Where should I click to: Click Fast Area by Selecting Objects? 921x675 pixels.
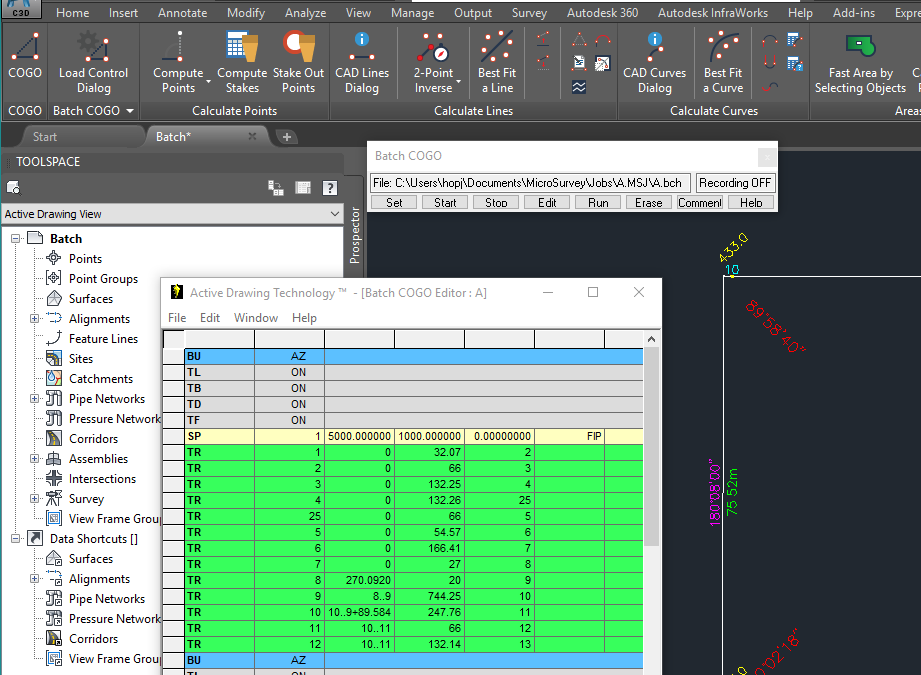click(859, 62)
